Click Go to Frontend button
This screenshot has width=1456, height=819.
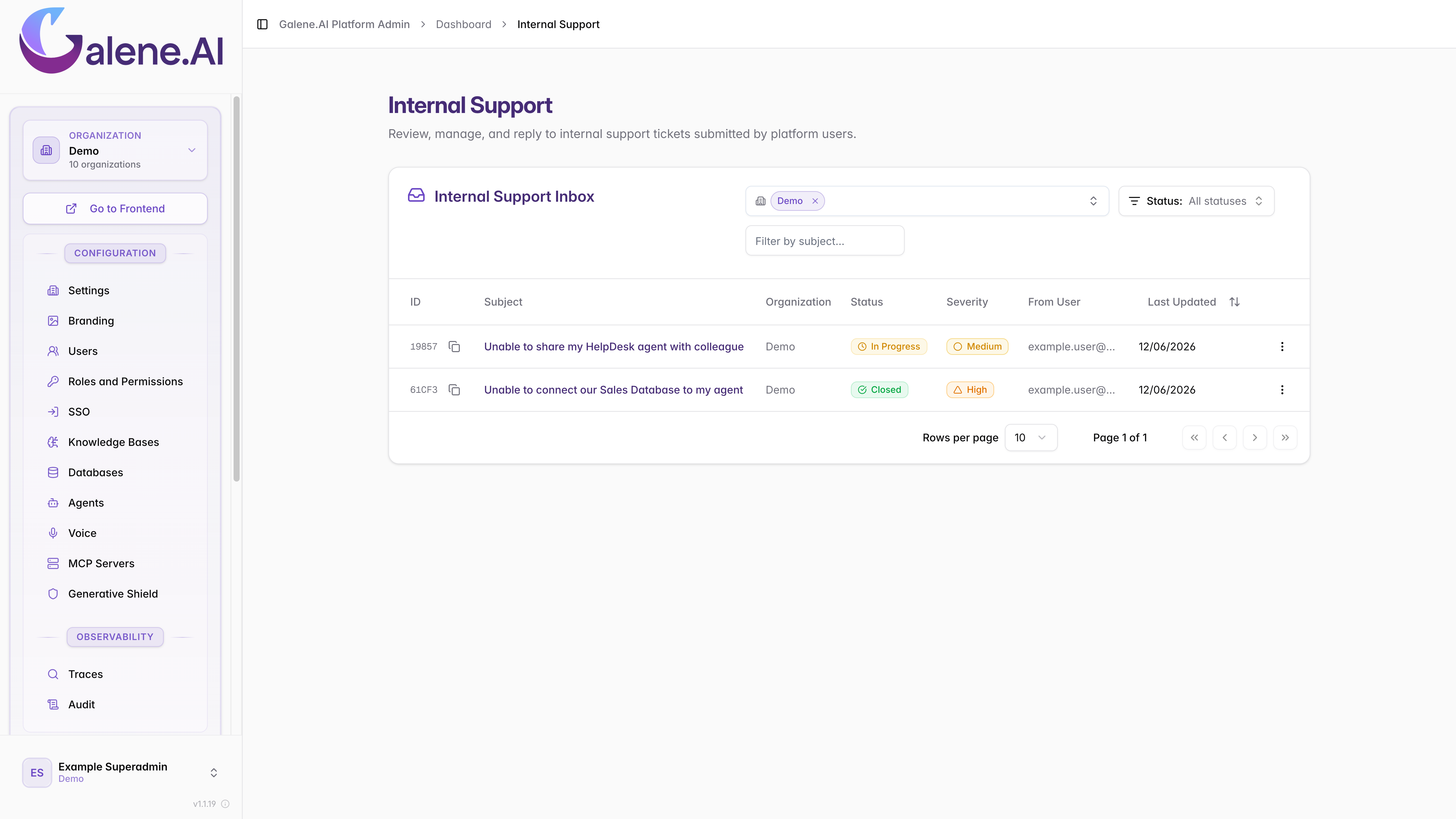tap(115, 209)
